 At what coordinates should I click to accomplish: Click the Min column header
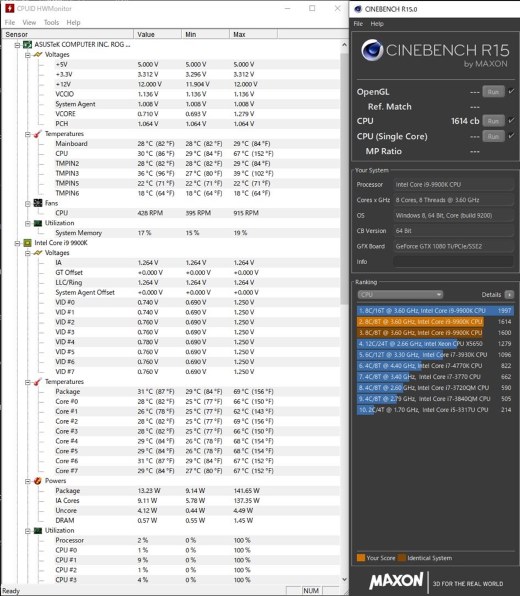click(x=206, y=34)
